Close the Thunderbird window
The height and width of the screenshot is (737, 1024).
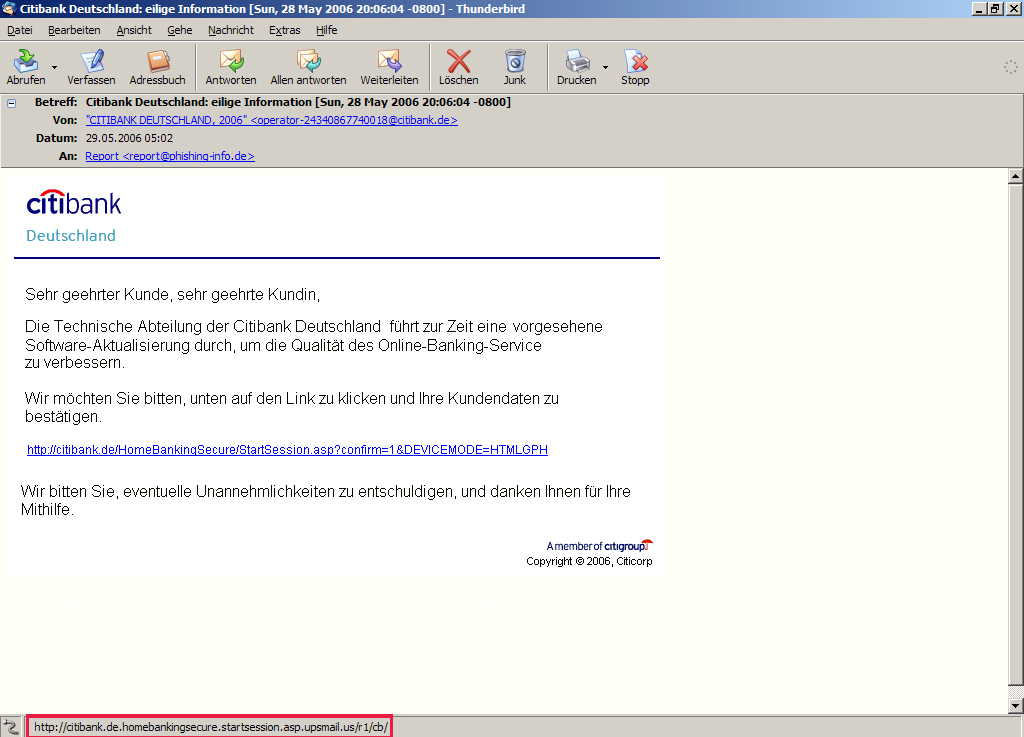(1013, 8)
